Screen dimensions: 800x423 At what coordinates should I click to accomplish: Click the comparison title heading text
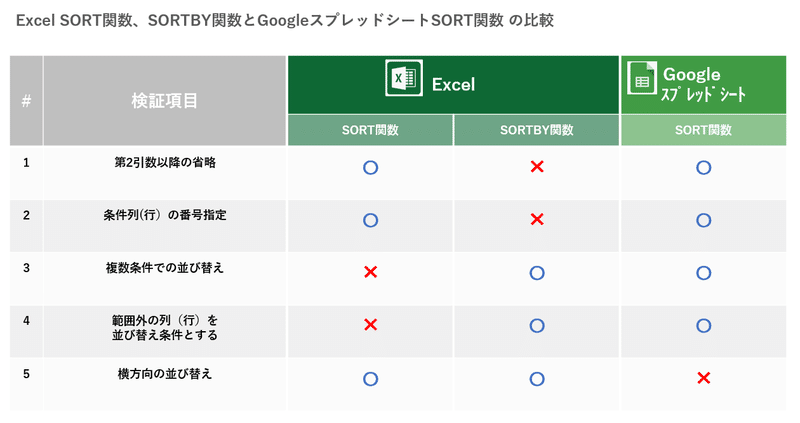point(285,20)
